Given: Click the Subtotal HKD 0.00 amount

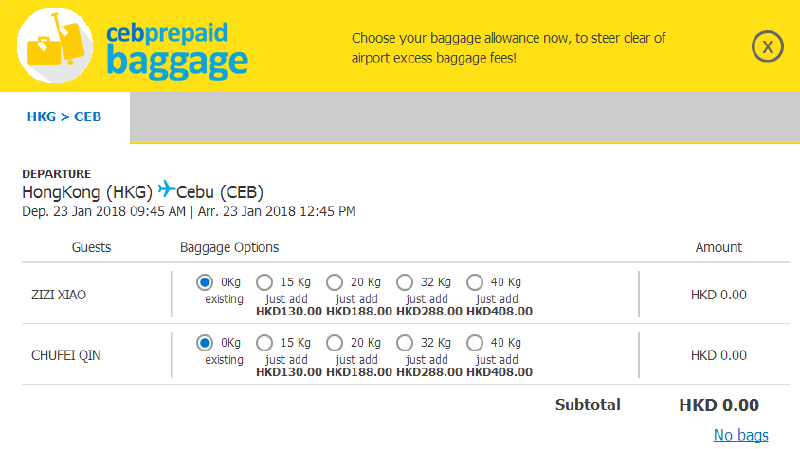Looking at the screenshot, I should tap(719, 405).
